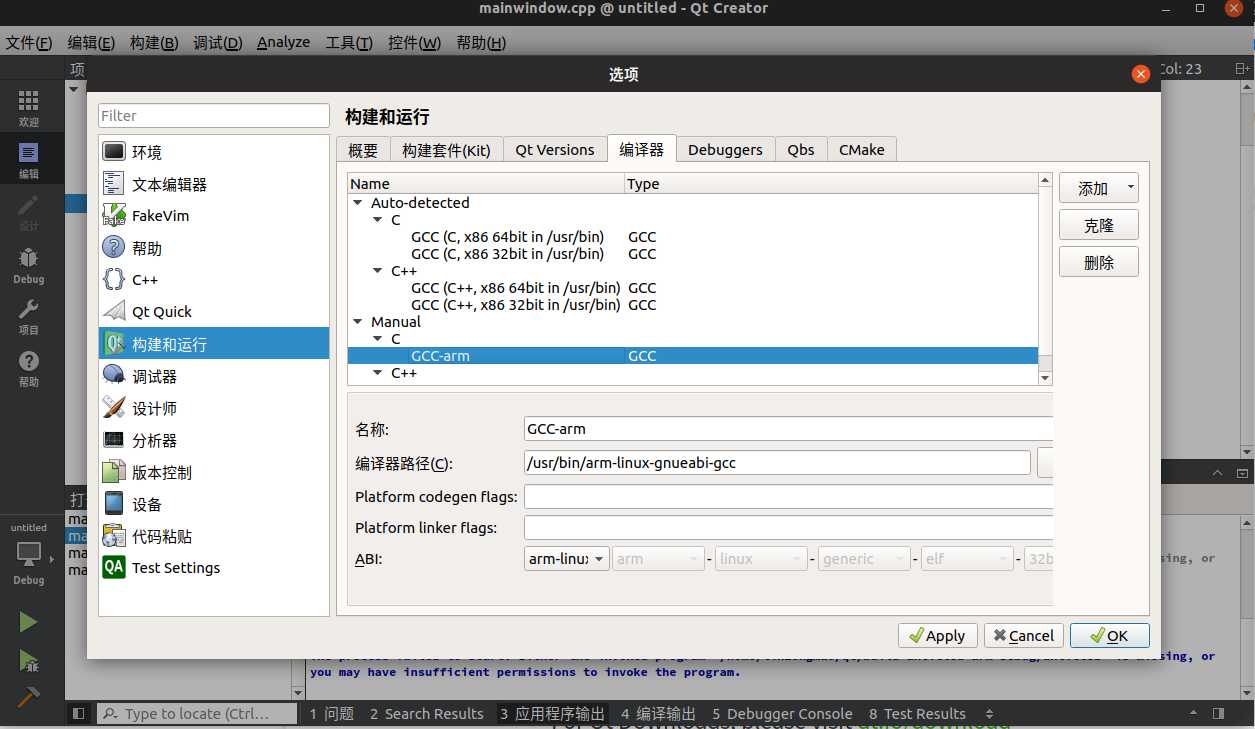Image resolution: width=1255 pixels, height=729 pixels.
Task: Toggle the left sidebar button in status bar
Action: tap(78, 714)
